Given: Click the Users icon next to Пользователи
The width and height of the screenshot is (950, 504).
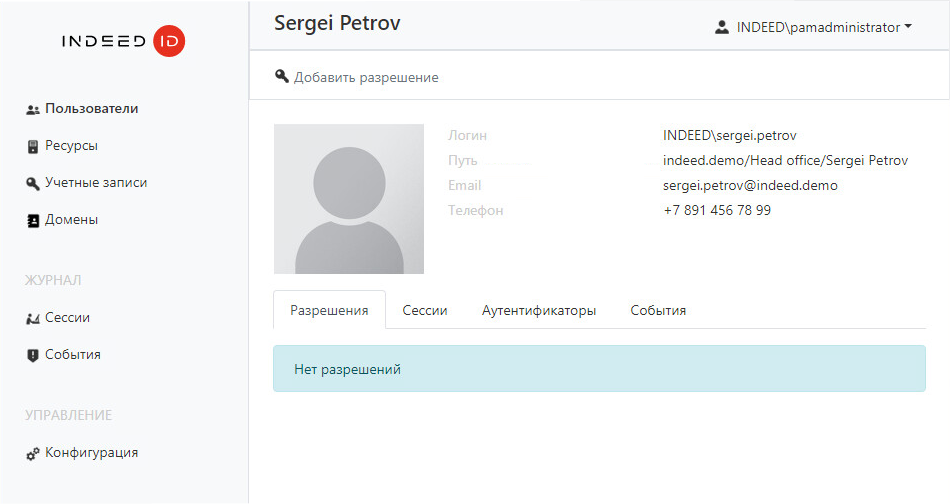Looking at the screenshot, I should coord(32,110).
